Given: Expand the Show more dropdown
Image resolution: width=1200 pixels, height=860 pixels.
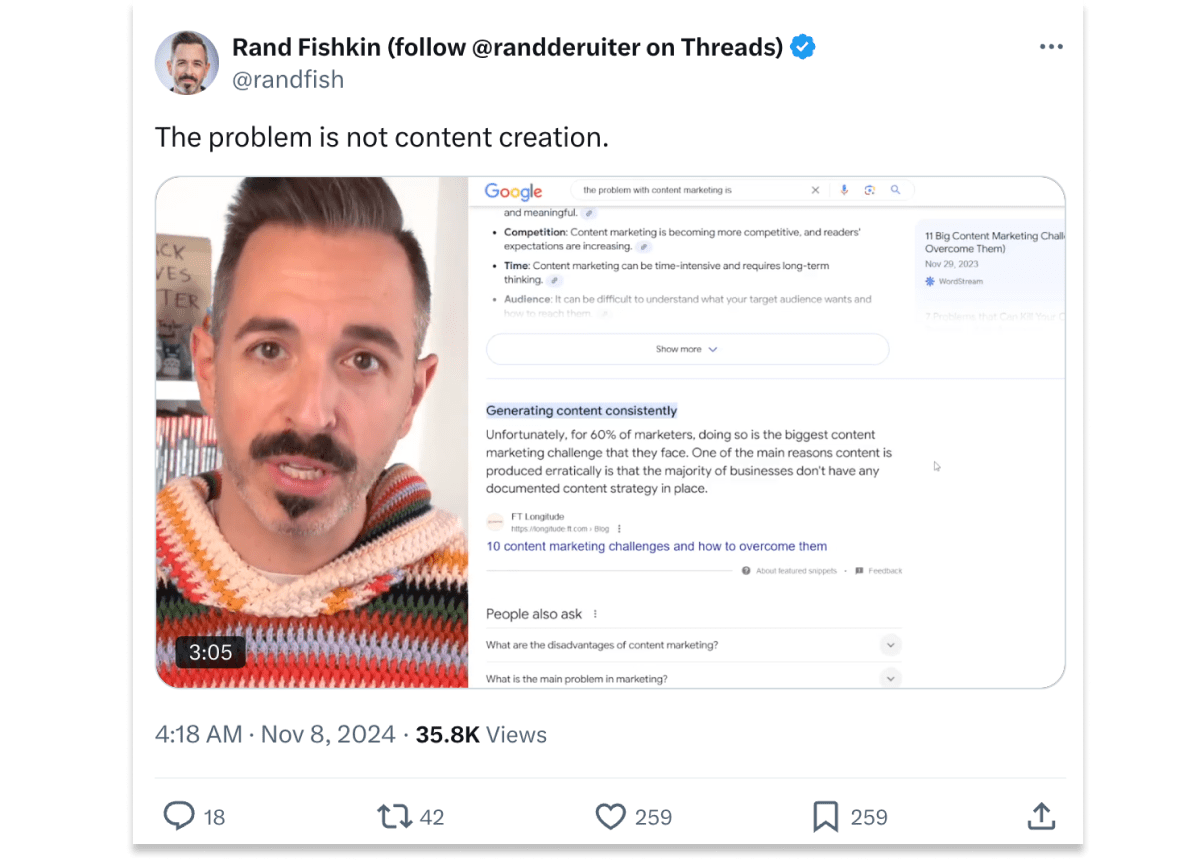Looking at the screenshot, I should tap(687, 349).
